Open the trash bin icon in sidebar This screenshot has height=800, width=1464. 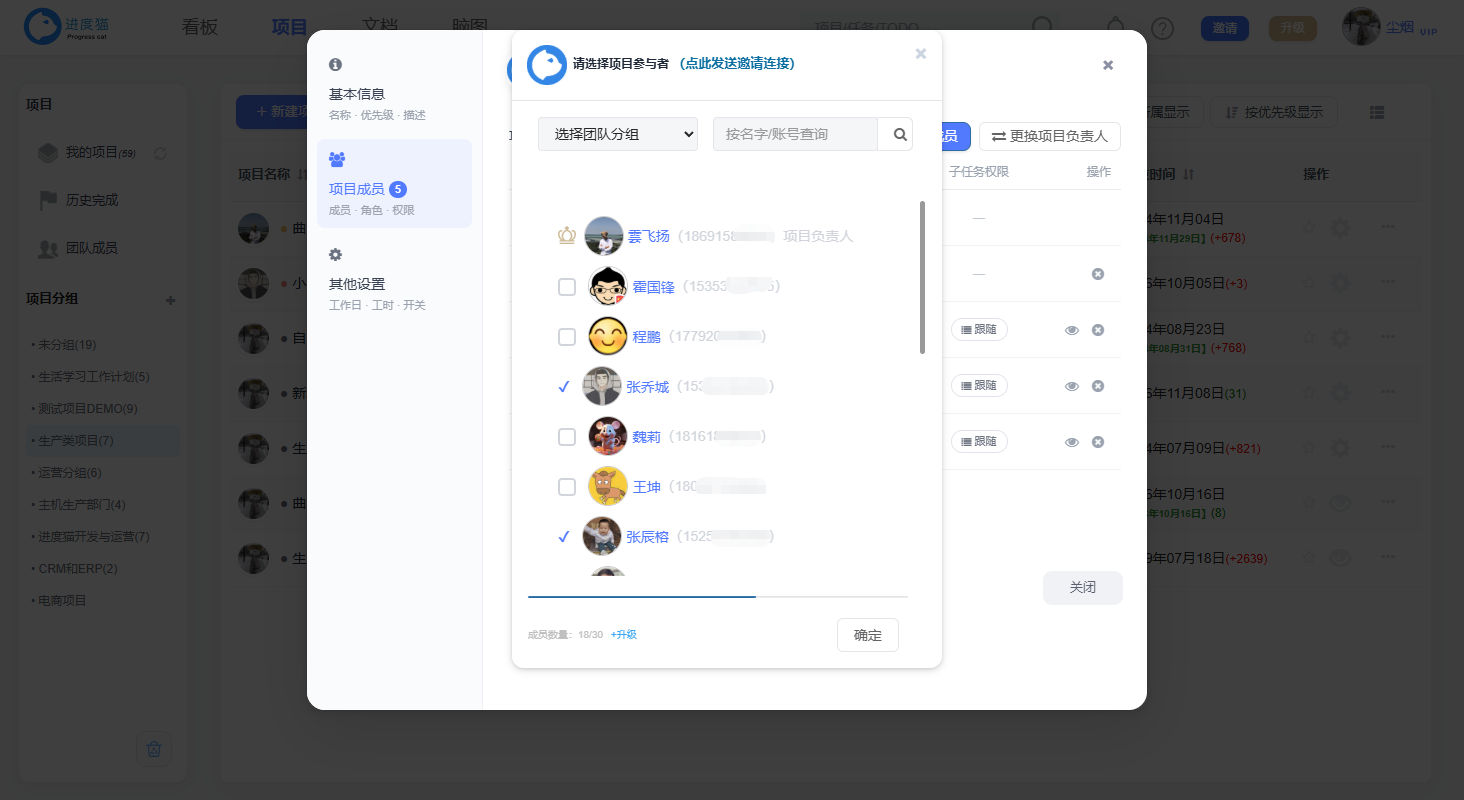(154, 748)
